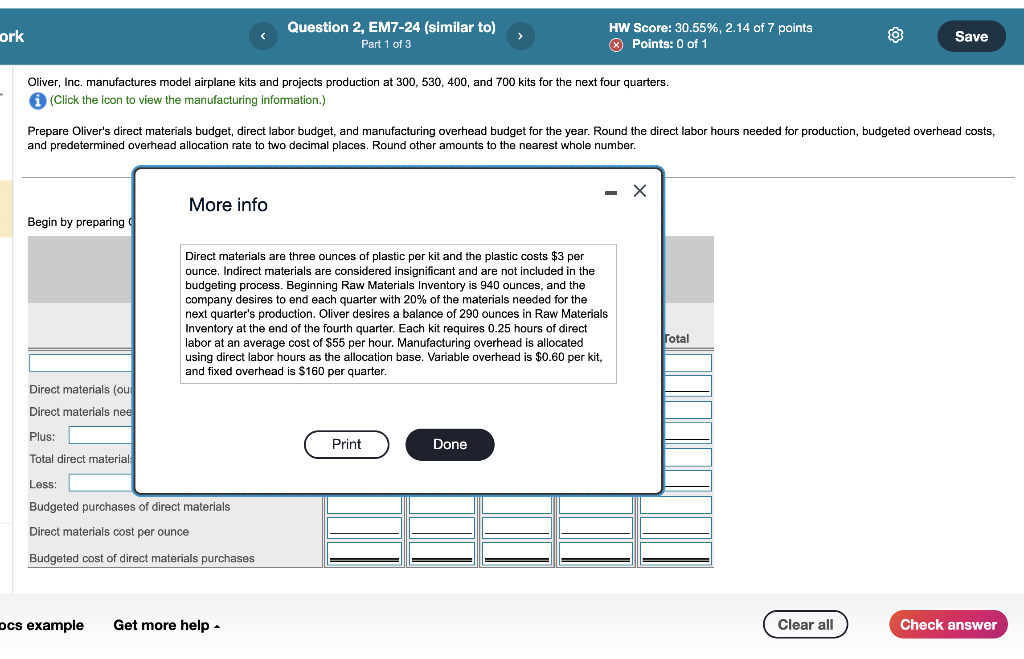
Task: Click Budgeted cost of direct materials purchases label
Action: (142, 558)
